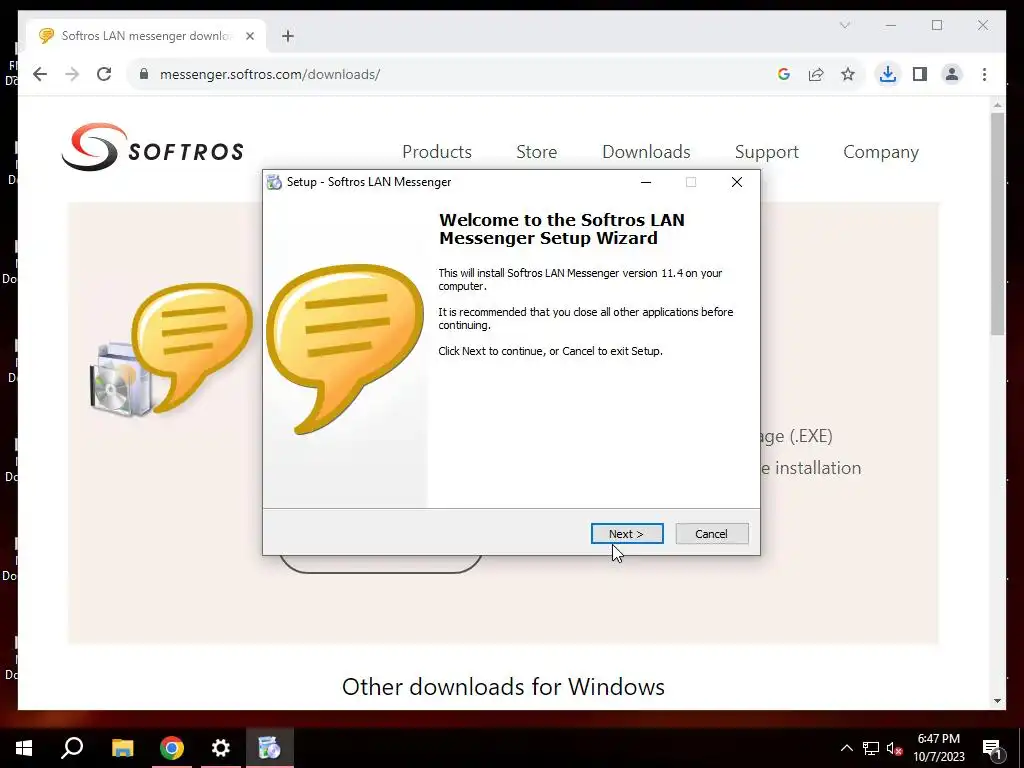Click Next in the Setup wizard
Screen dimensions: 1024x768
point(627,534)
